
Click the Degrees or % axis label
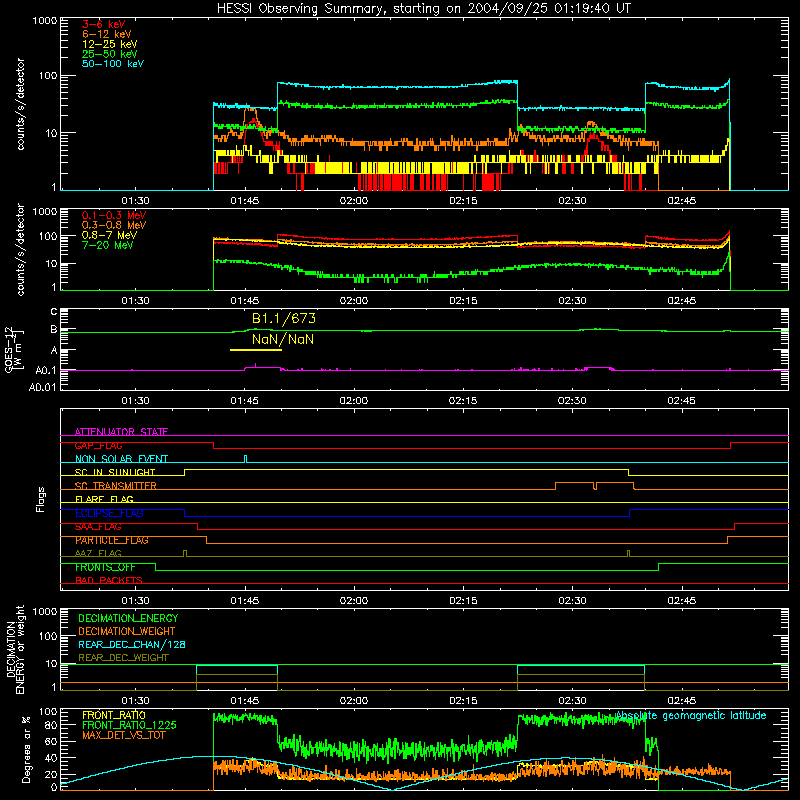click(26, 749)
